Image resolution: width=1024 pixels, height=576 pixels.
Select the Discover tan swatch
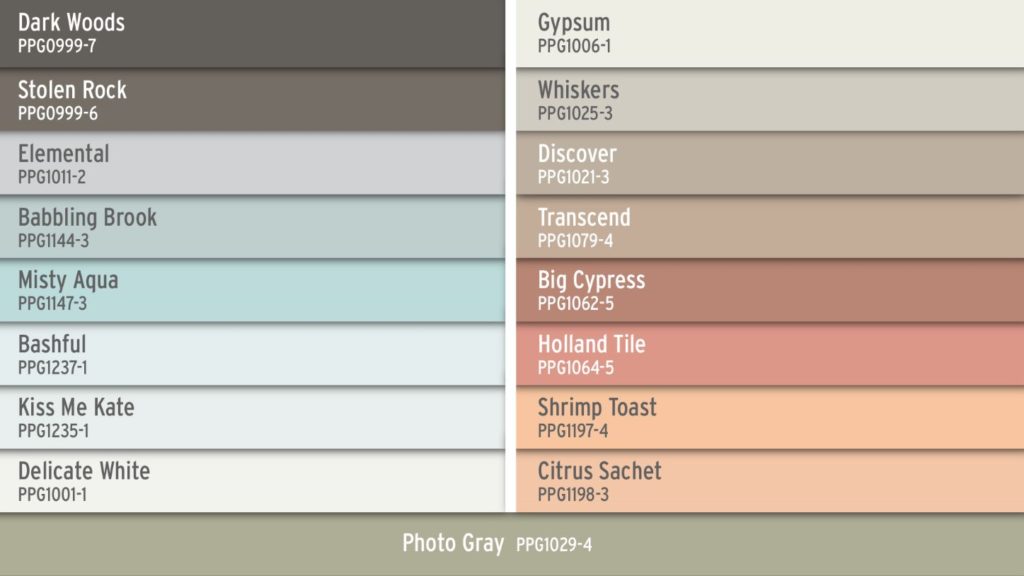(x=770, y=163)
